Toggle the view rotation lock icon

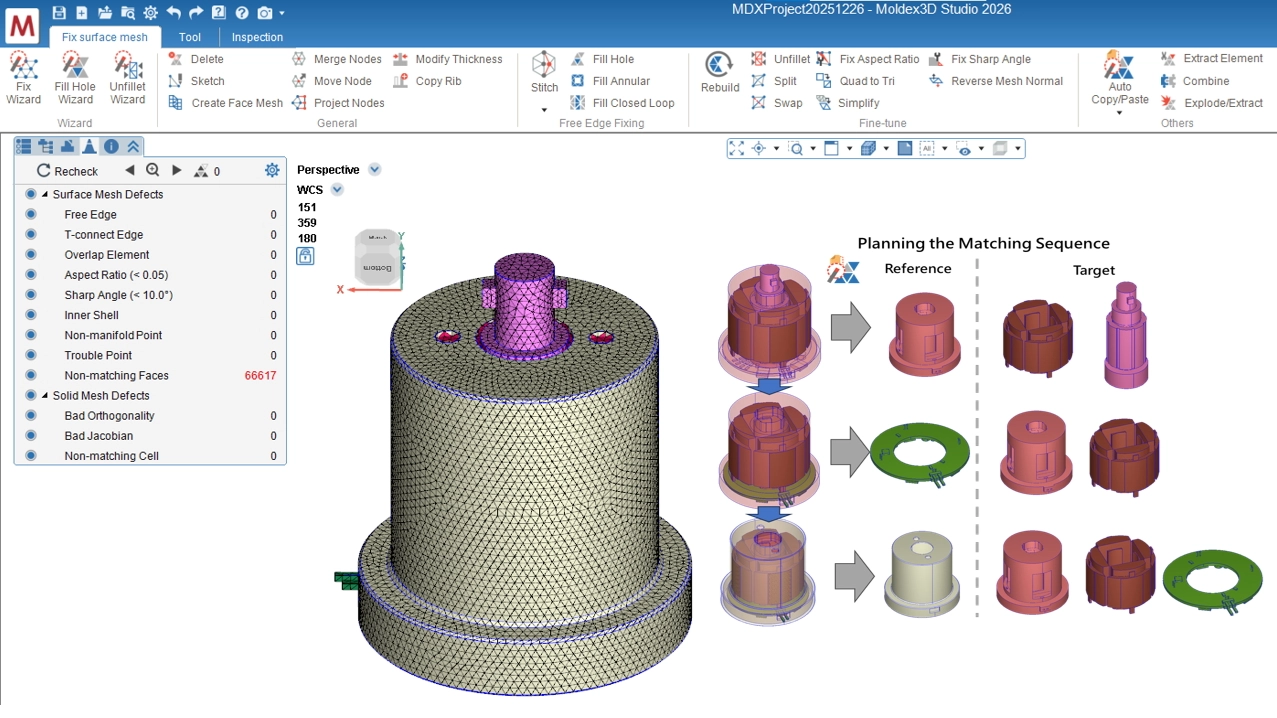click(x=305, y=256)
